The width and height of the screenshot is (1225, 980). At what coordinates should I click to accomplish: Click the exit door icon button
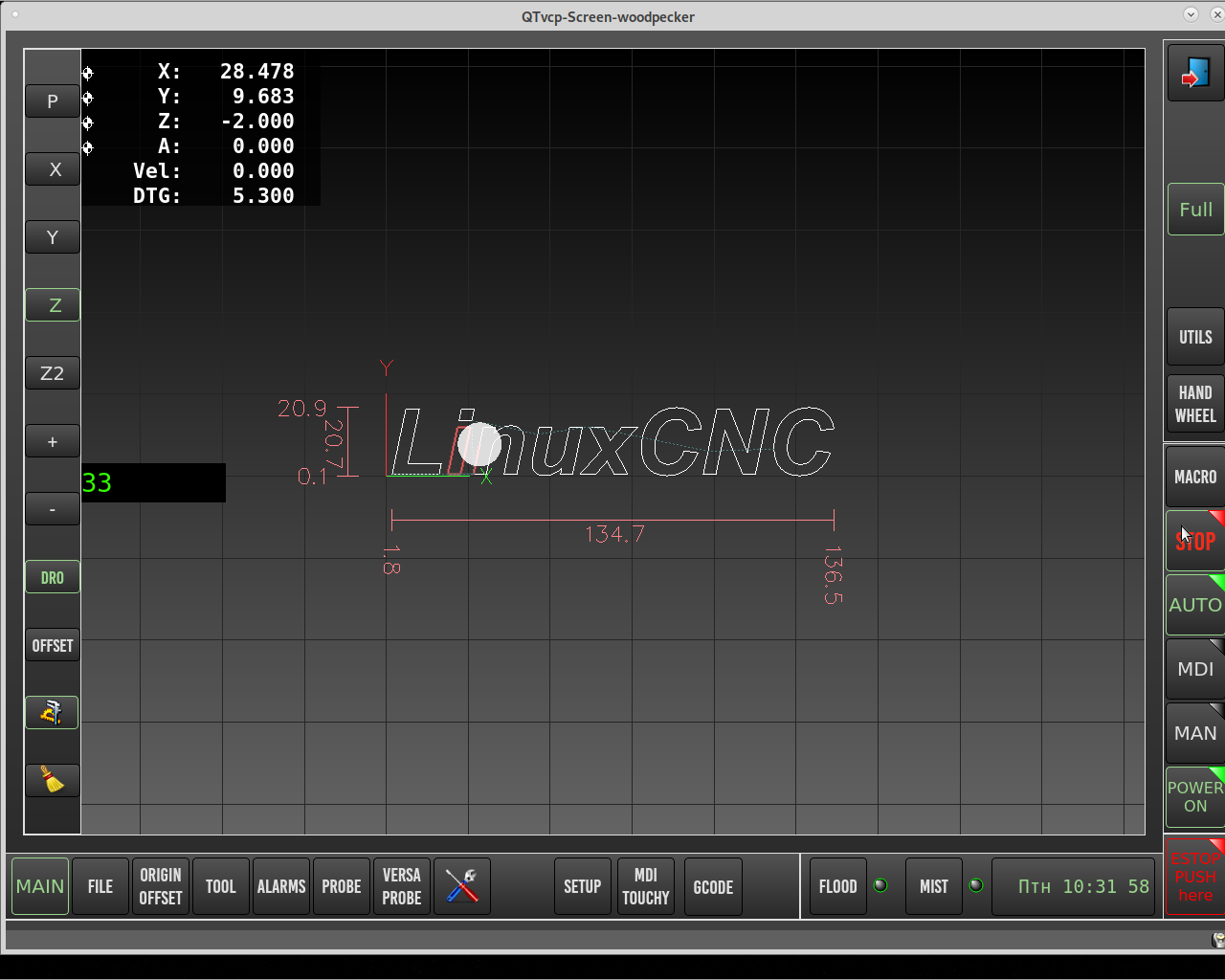[x=1195, y=73]
